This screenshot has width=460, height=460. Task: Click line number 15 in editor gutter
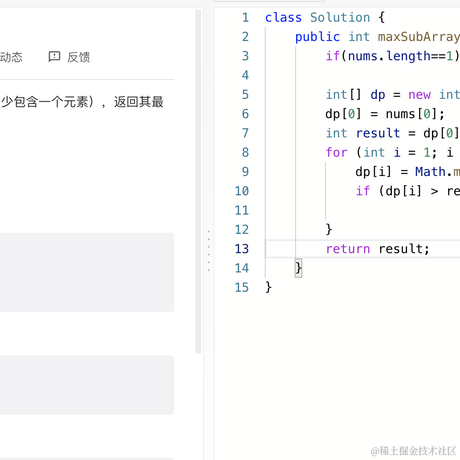(x=242, y=288)
